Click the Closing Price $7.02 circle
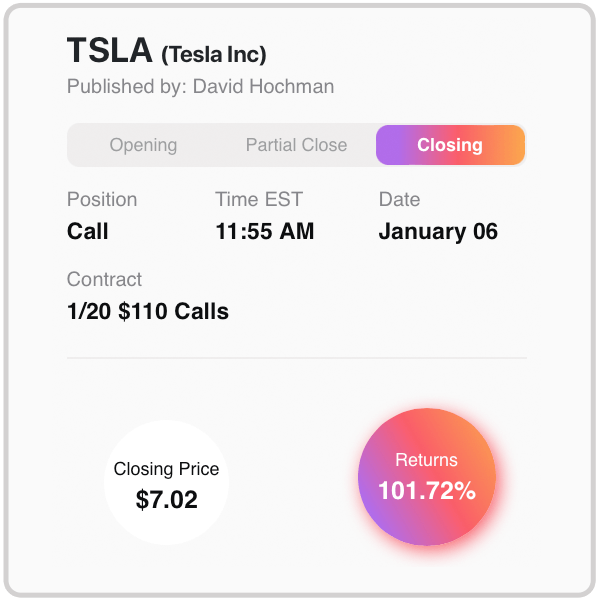 click(166, 482)
